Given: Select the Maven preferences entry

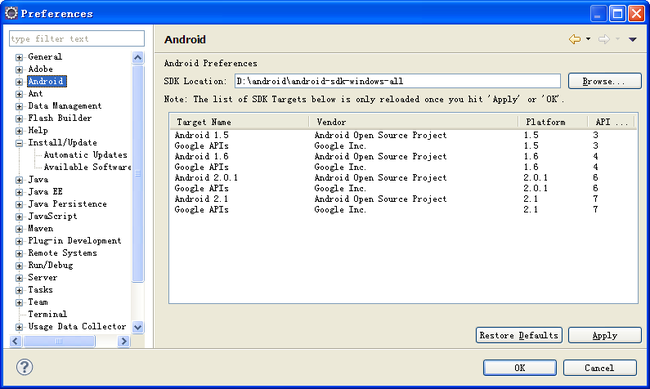Looking at the screenshot, I should pyautogui.click(x=40, y=229).
